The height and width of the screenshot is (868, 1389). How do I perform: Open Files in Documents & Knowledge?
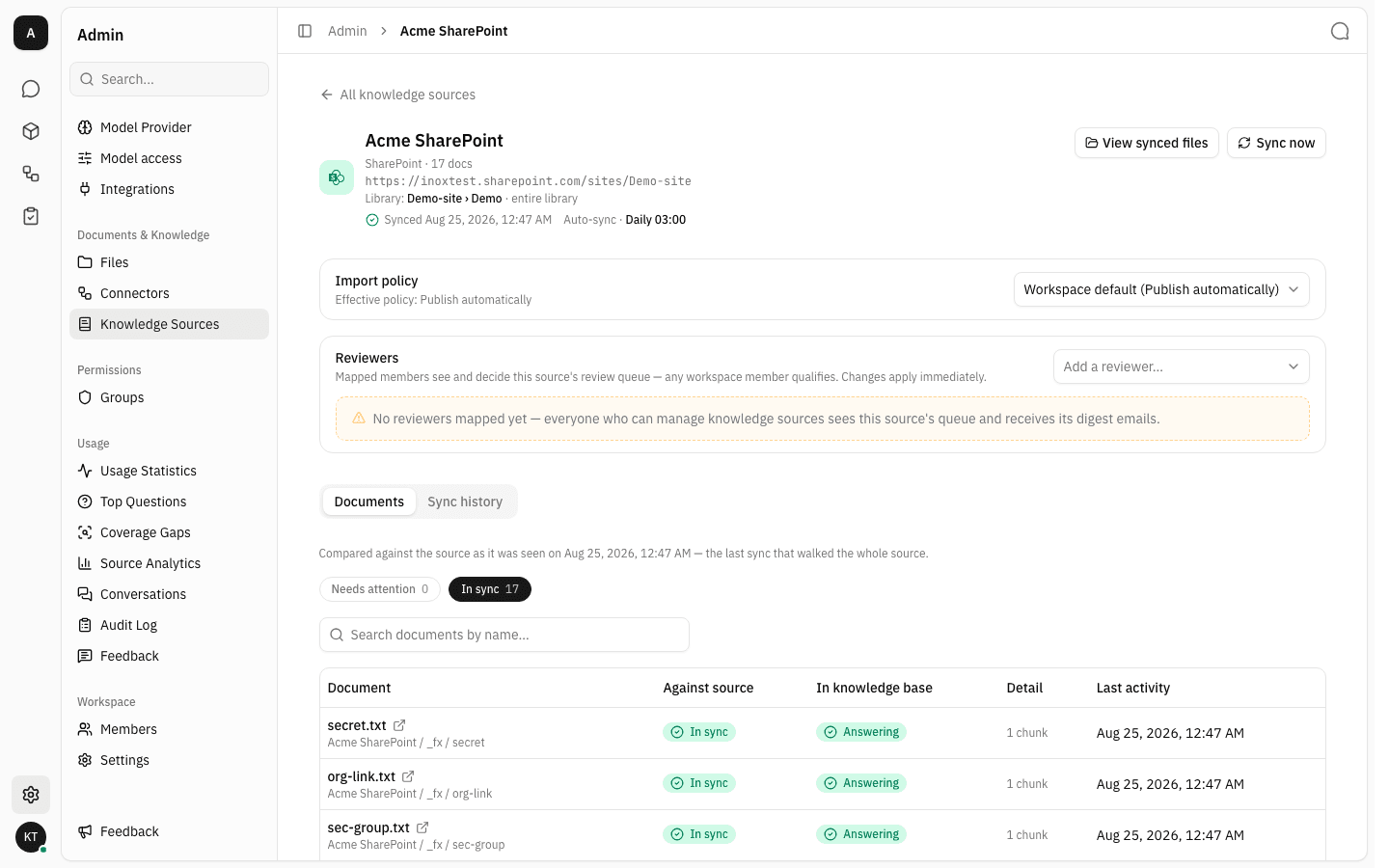[169, 262]
